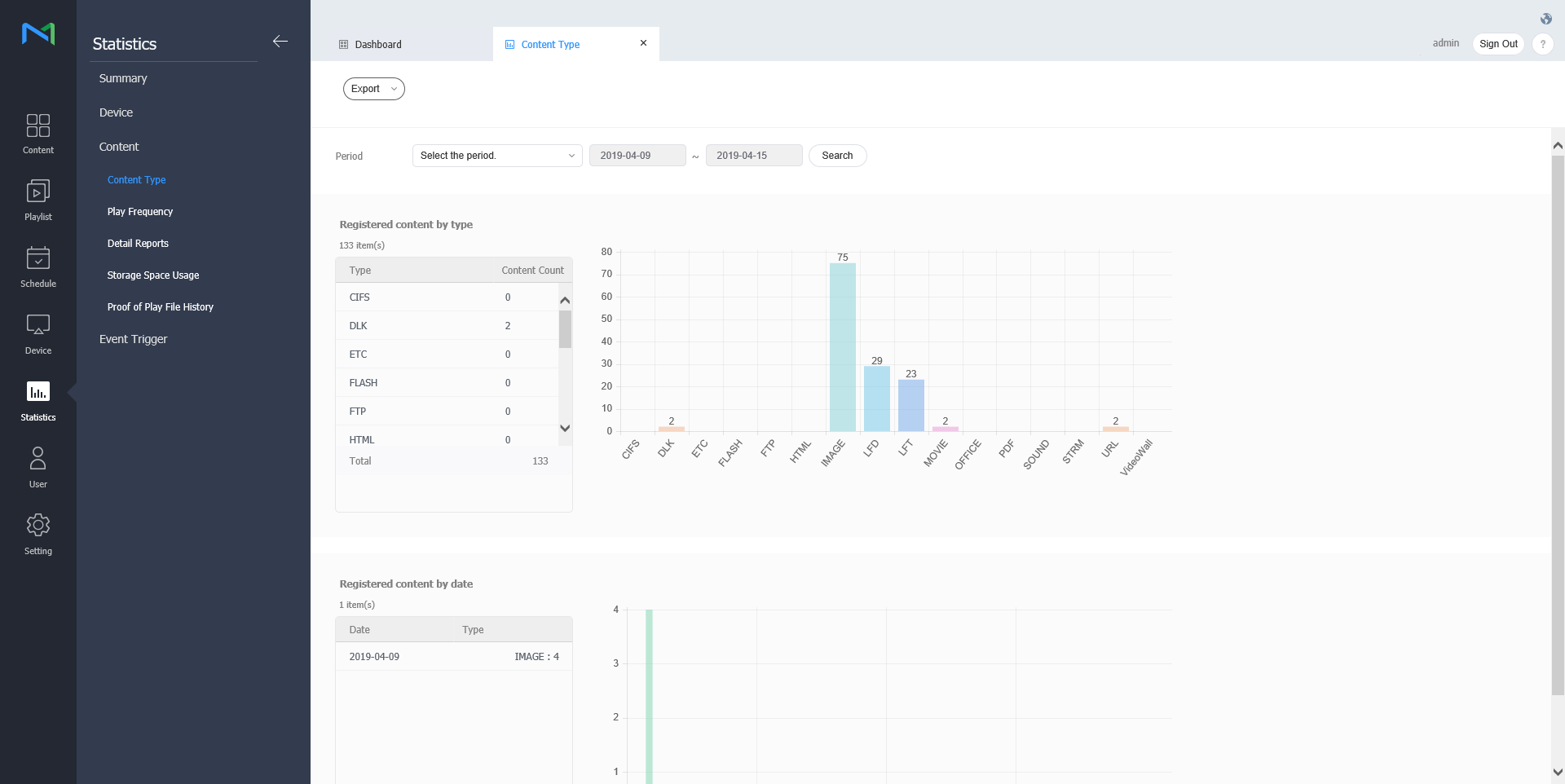Open the Select the period dropdown
1565x784 pixels.
[496, 155]
